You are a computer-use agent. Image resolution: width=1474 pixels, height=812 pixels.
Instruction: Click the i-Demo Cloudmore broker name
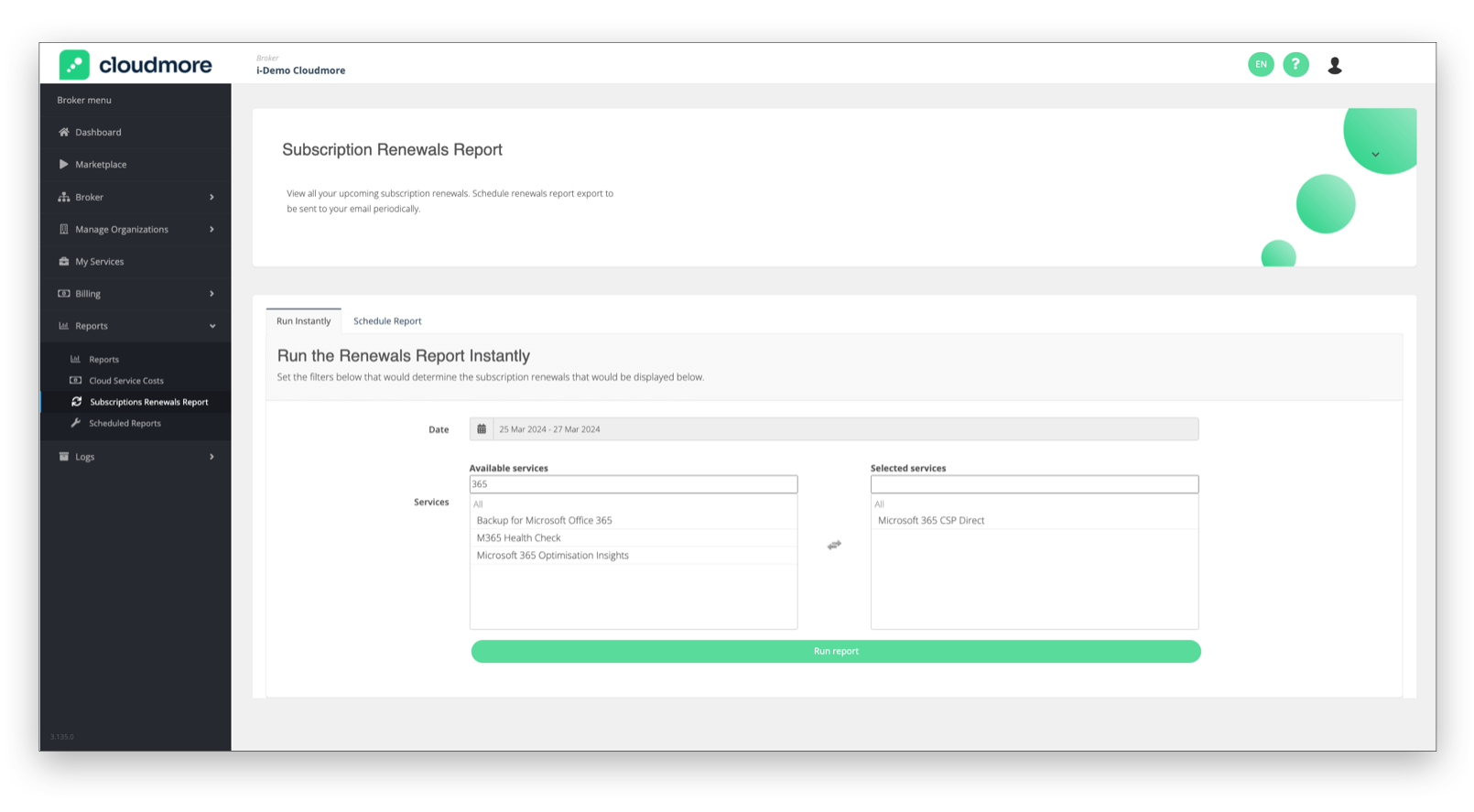point(300,70)
